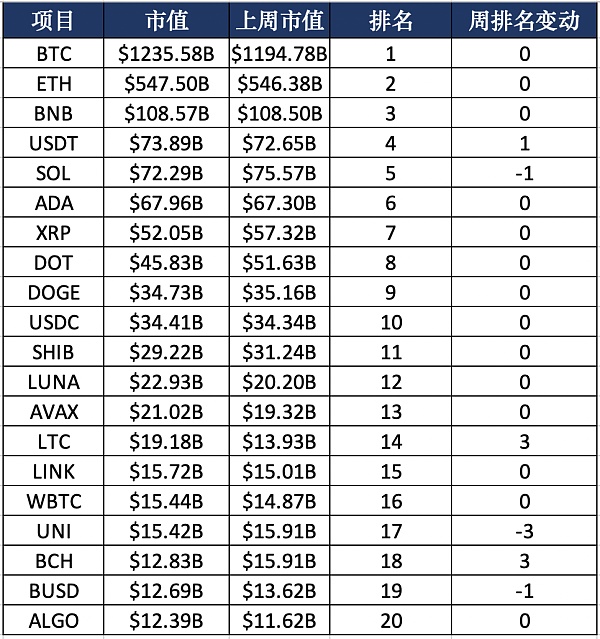Click the 项目 column header

pos(57,21)
